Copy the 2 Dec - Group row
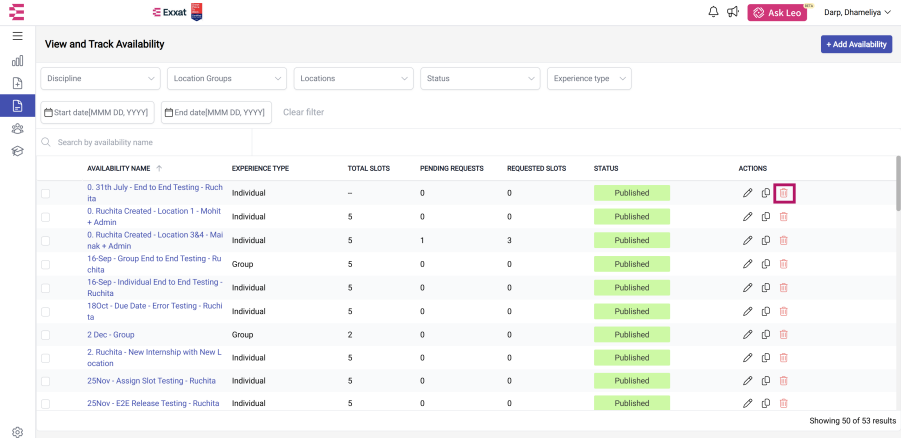This screenshot has width=902, height=438. click(x=766, y=334)
